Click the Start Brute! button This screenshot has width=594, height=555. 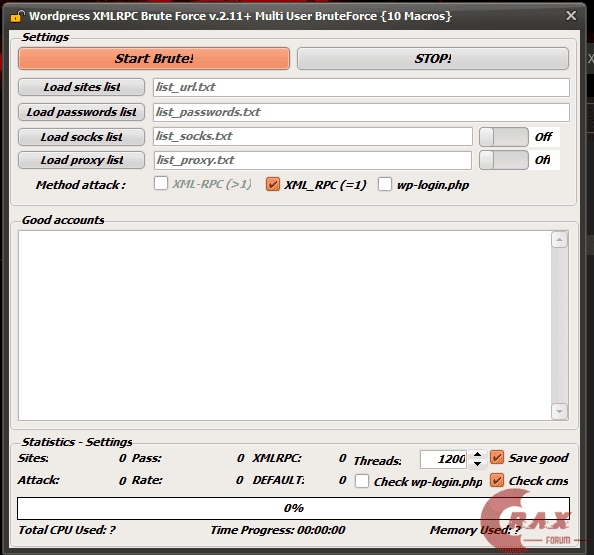[154, 58]
